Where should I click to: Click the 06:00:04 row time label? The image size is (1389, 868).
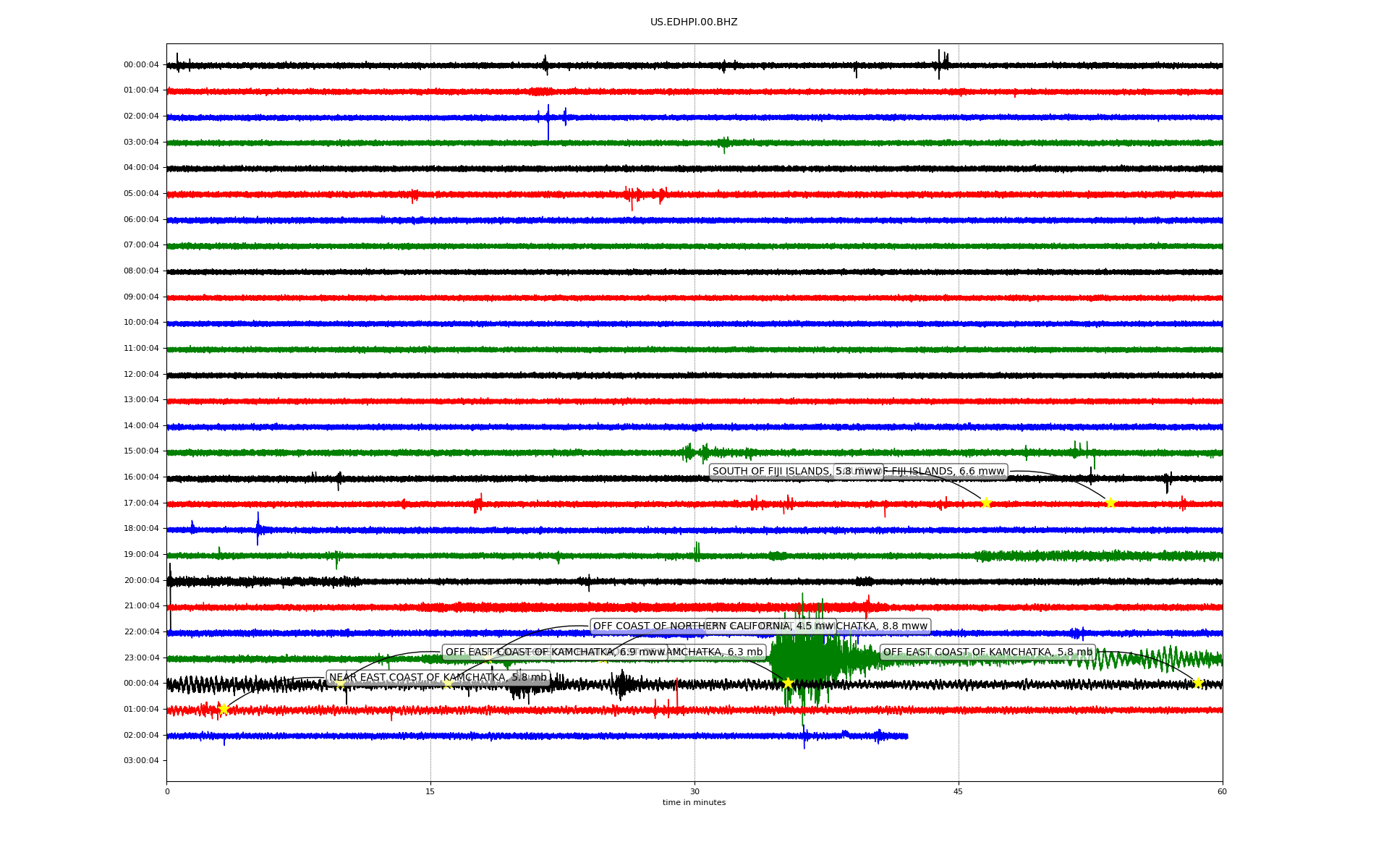tap(141, 220)
